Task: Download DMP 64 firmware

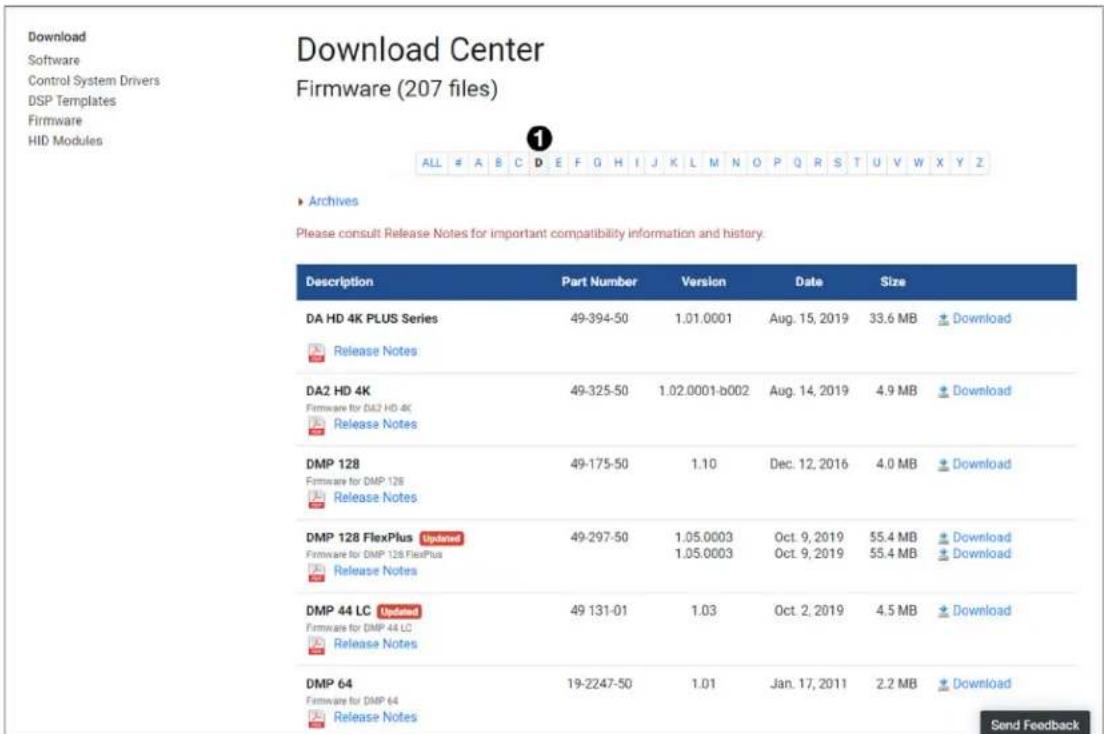Action: (974, 684)
